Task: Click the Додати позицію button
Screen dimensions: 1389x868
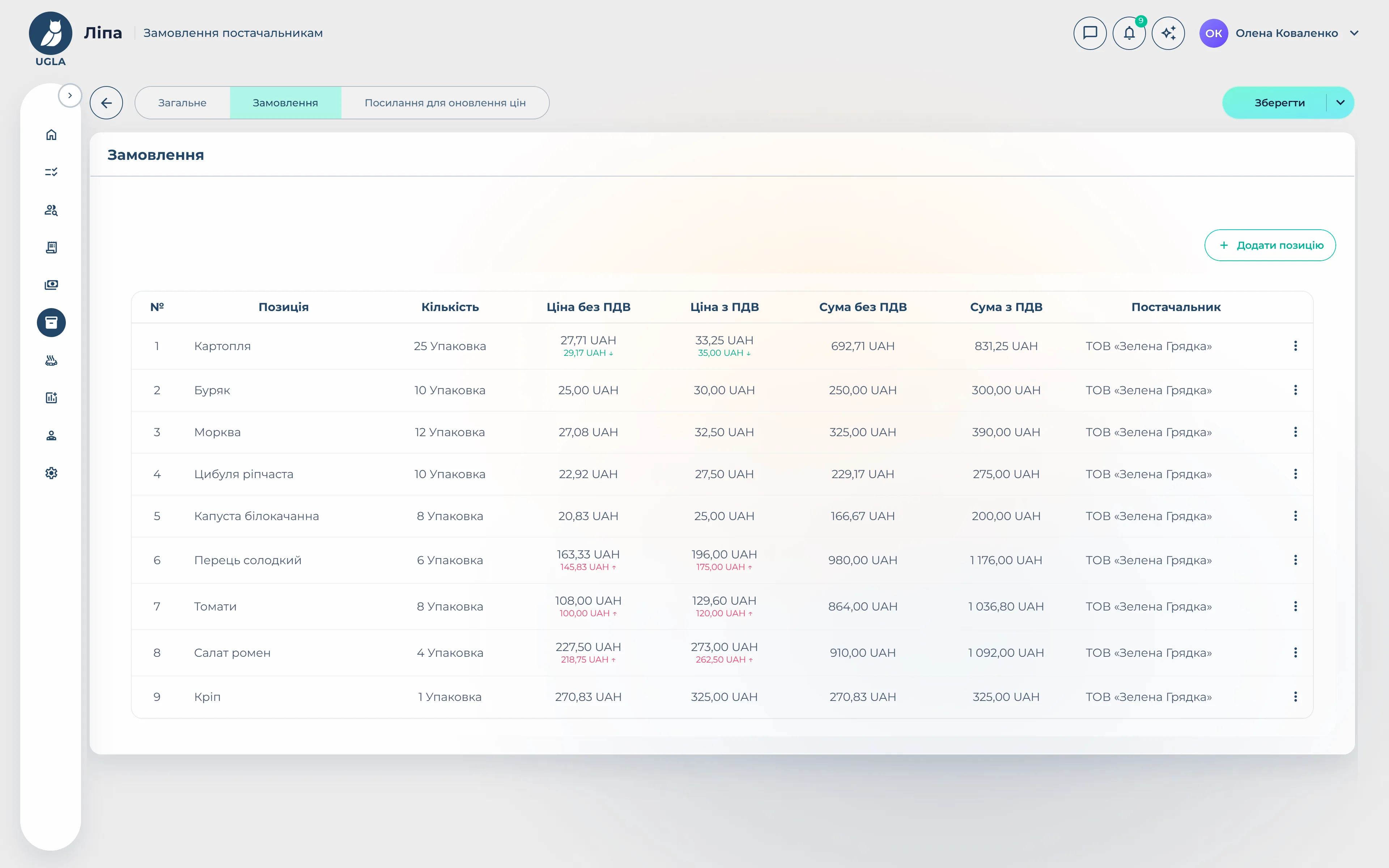Action: [x=1270, y=245]
